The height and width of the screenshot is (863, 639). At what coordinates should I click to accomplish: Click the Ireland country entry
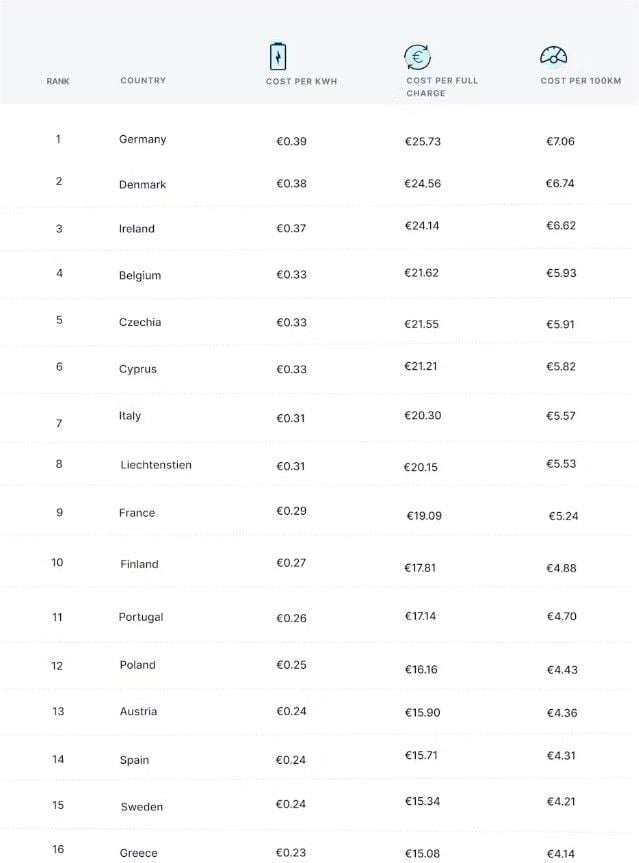coord(136,228)
